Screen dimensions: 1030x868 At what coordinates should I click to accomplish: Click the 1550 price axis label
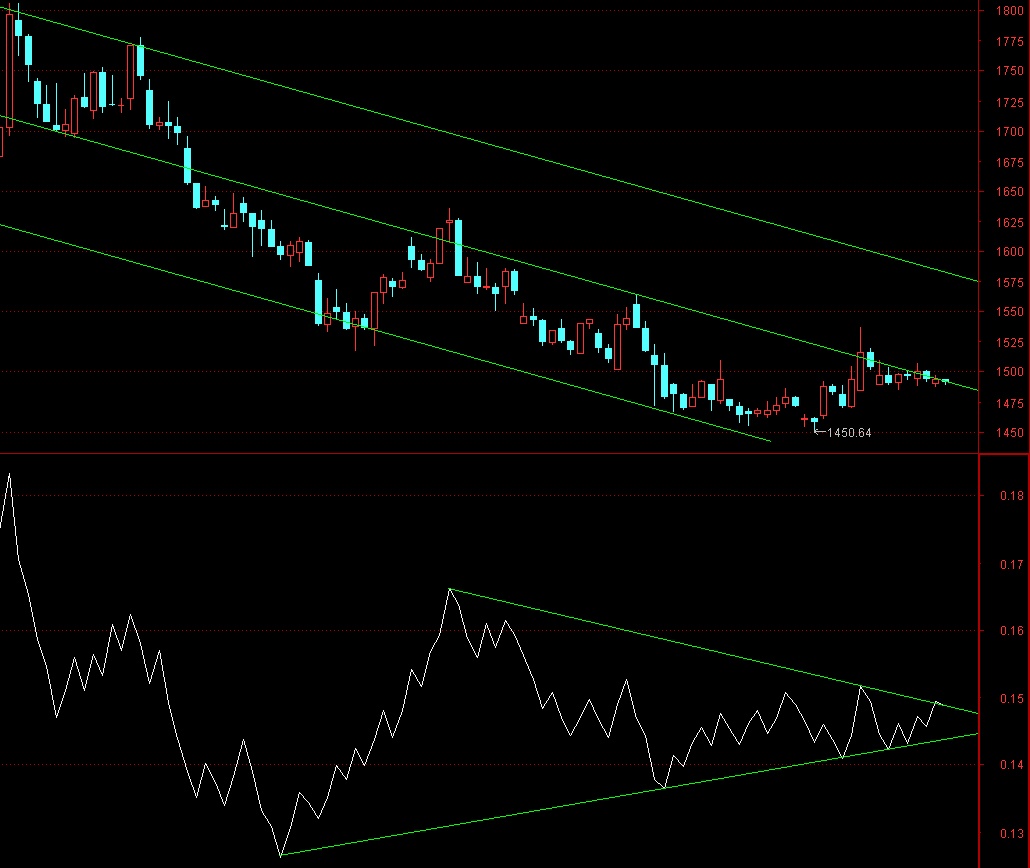pos(1010,312)
